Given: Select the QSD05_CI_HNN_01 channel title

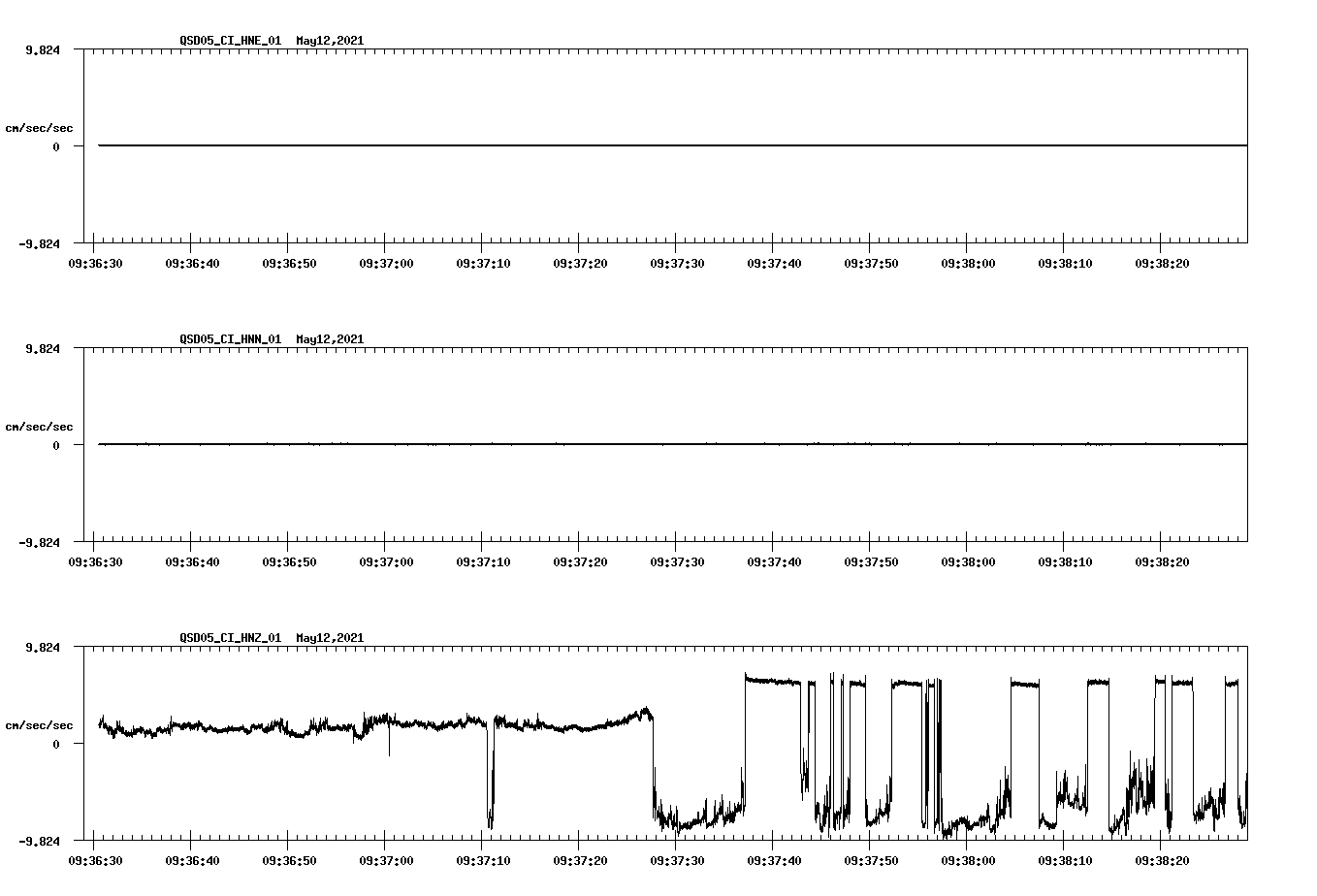Looking at the screenshot, I should tap(228, 340).
